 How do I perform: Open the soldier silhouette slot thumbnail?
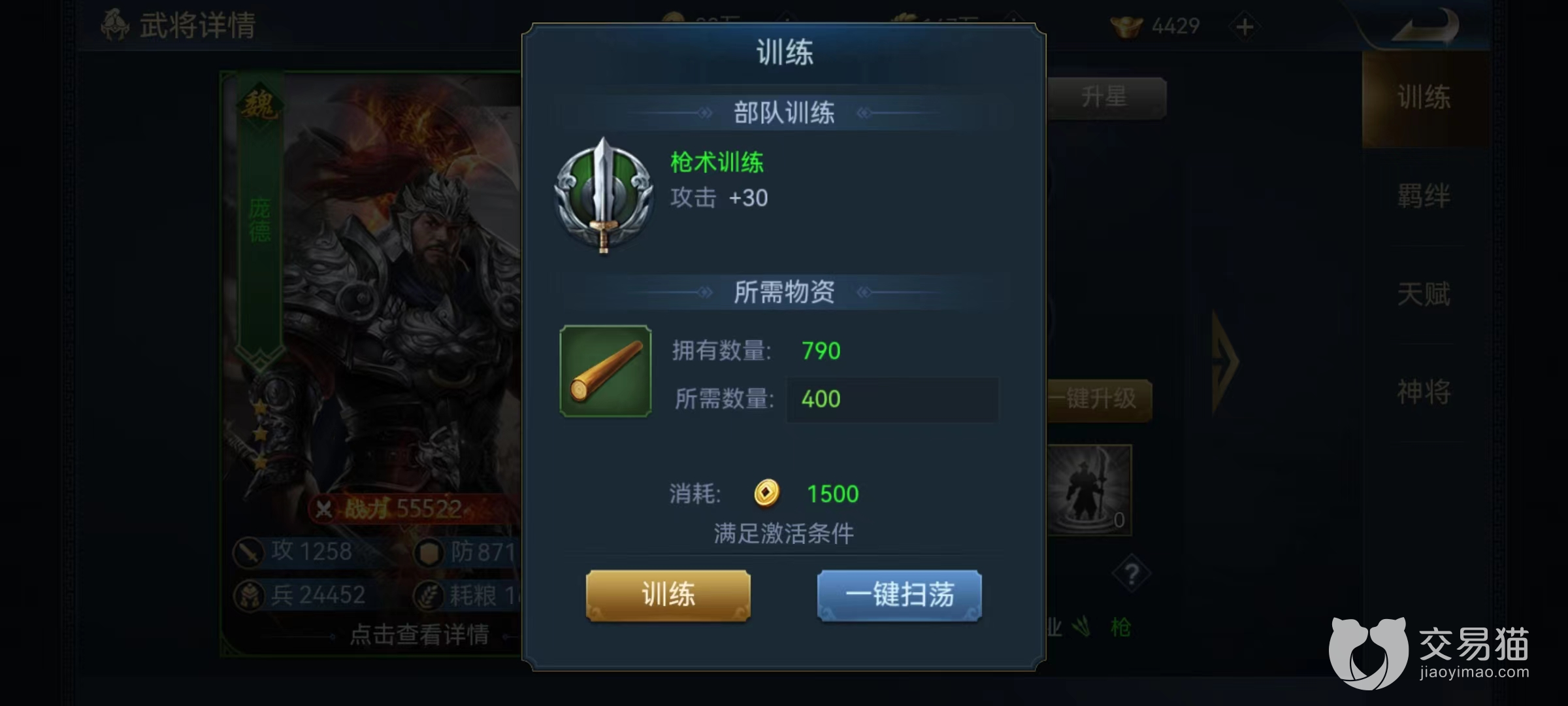coord(1090,490)
